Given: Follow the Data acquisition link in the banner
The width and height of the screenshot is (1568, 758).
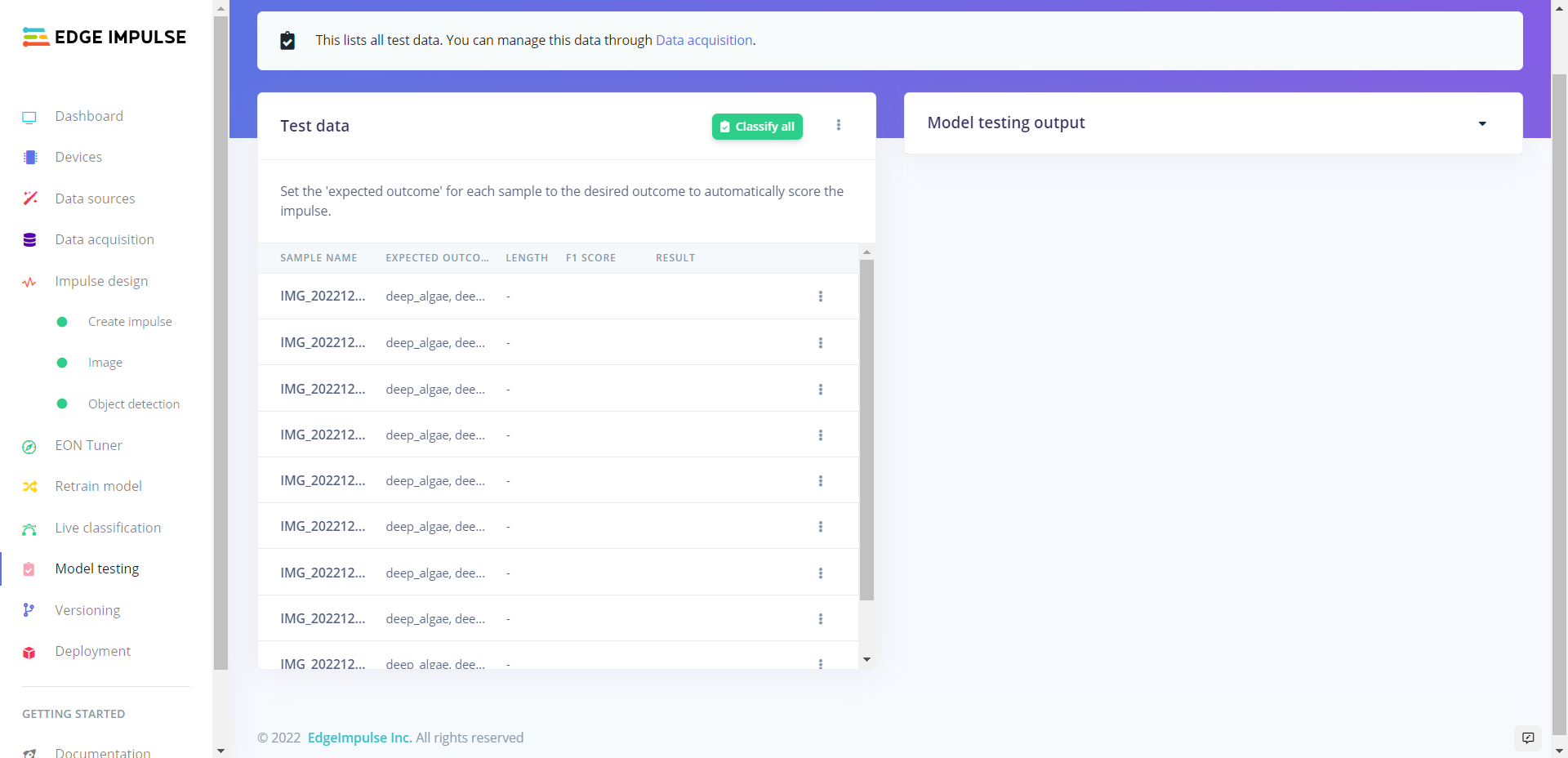Looking at the screenshot, I should point(704,40).
